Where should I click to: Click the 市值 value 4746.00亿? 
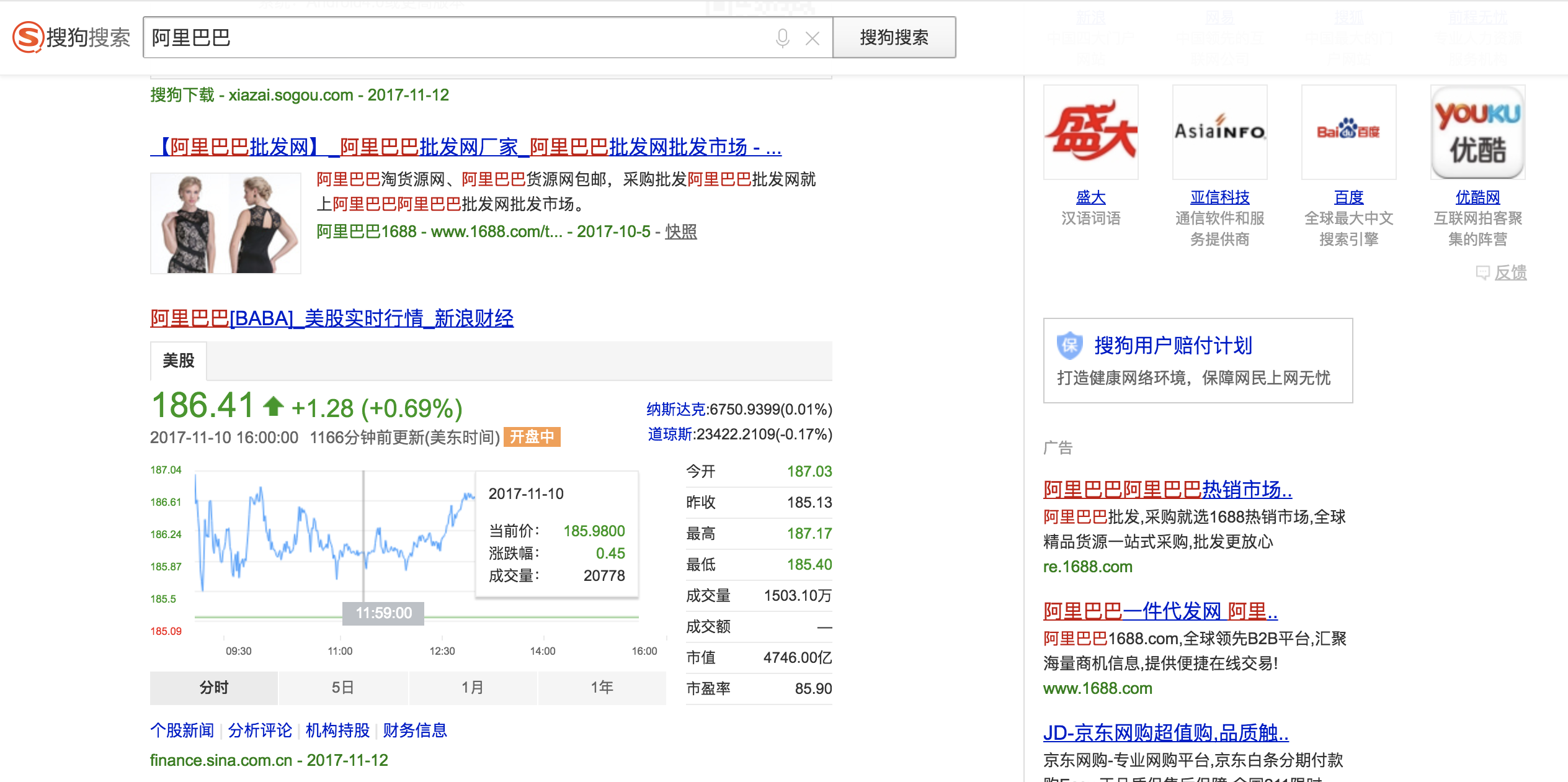[798, 657]
